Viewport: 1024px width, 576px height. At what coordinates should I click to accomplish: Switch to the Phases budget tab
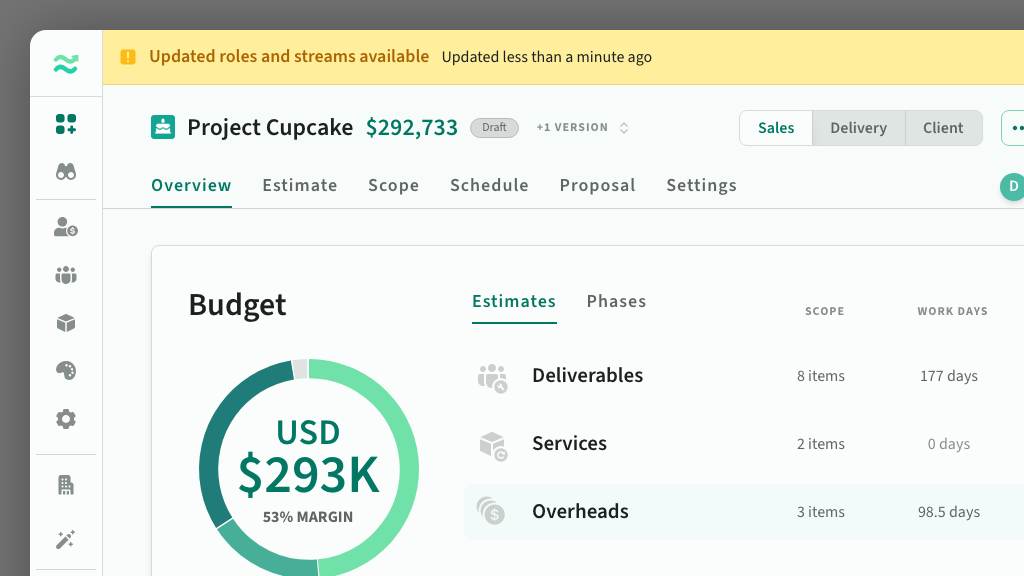click(x=616, y=301)
